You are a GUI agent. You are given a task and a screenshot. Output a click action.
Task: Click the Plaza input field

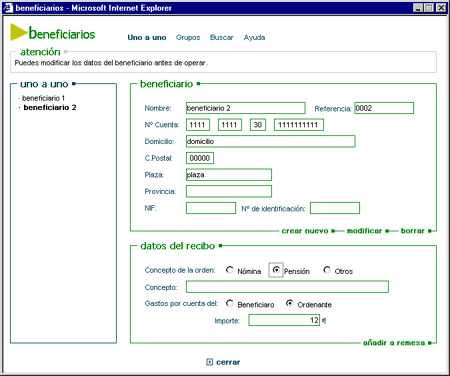pos(229,175)
